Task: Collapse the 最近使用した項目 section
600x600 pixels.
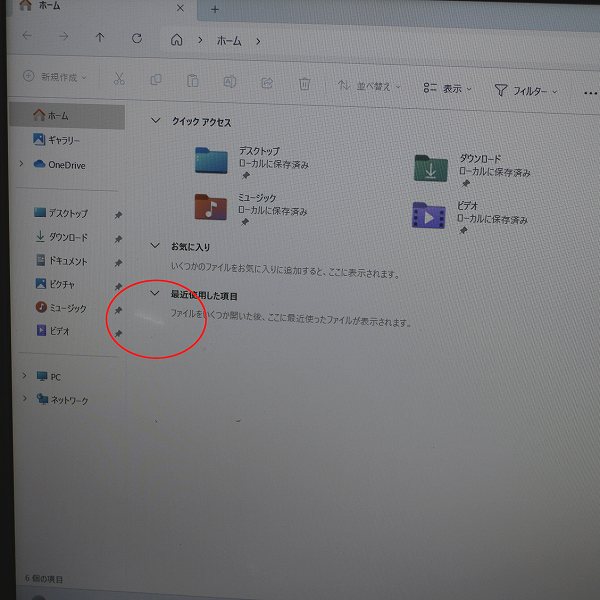Action: click(x=154, y=294)
